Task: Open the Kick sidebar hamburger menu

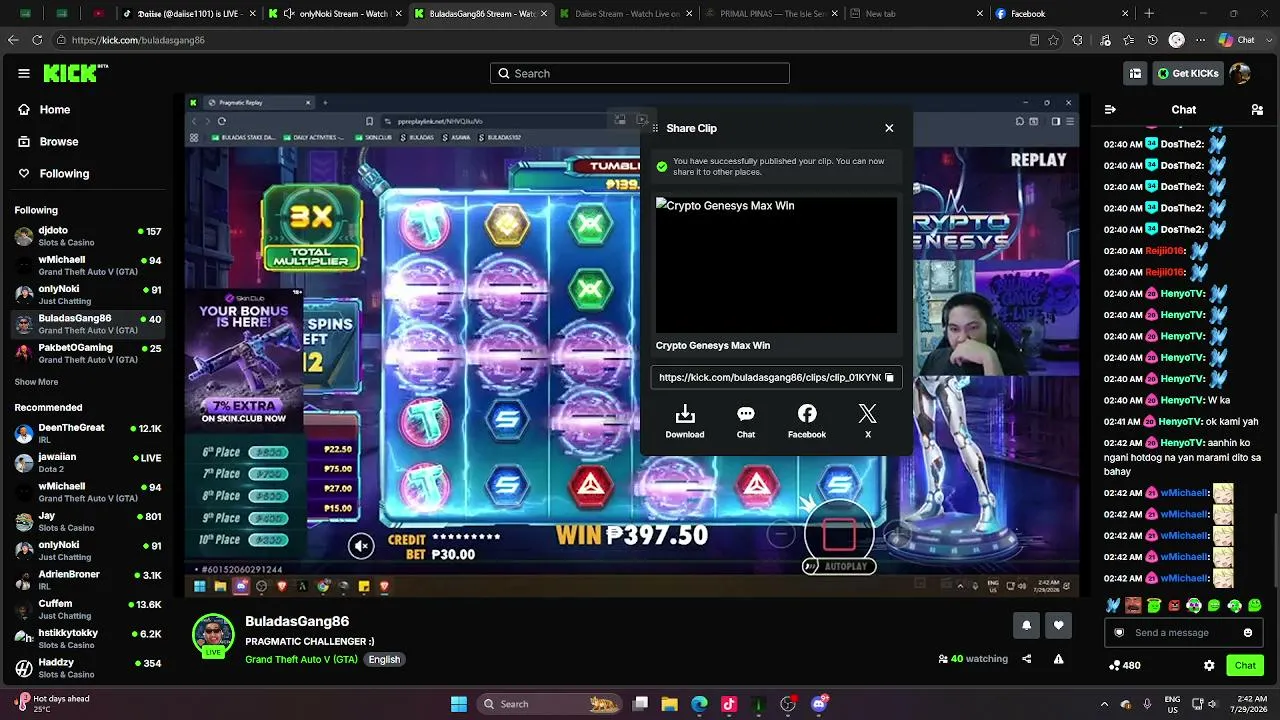Action: coord(24,73)
